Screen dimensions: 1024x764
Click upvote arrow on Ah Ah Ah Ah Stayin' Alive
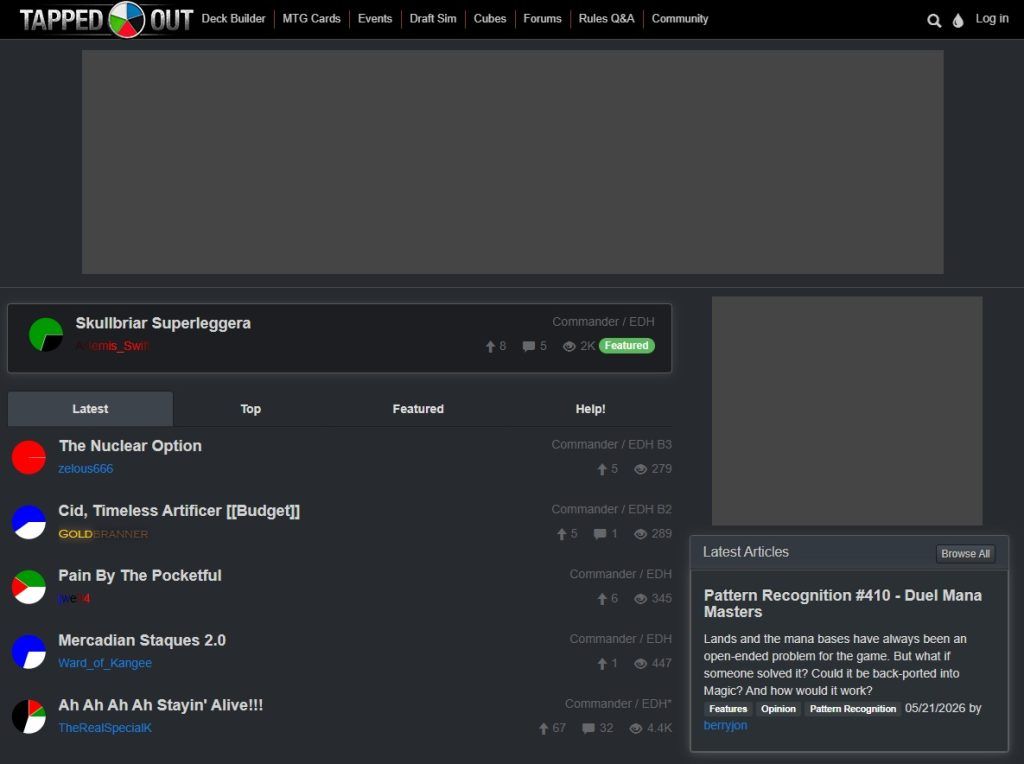point(543,728)
